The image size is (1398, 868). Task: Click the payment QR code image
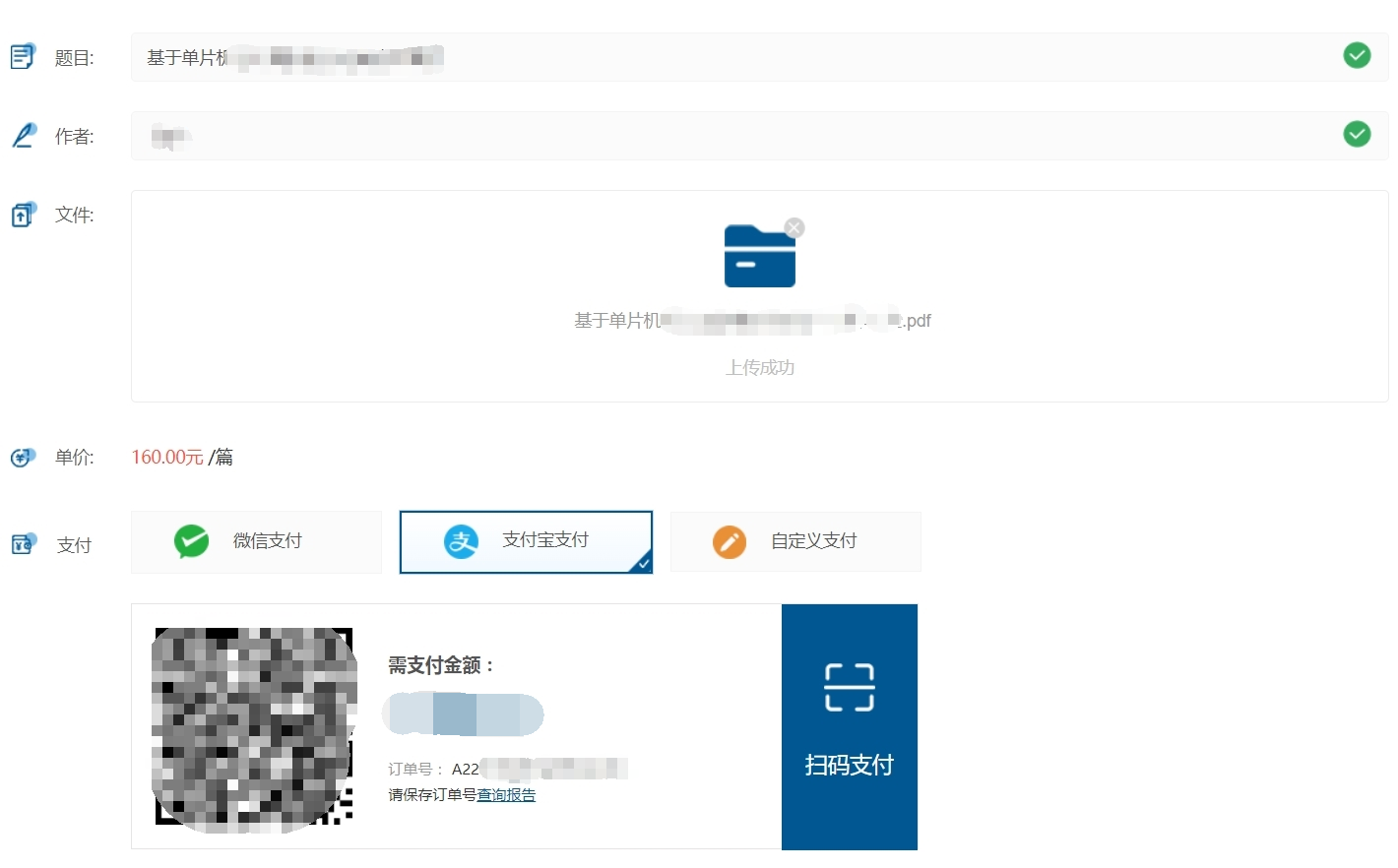(x=254, y=729)
